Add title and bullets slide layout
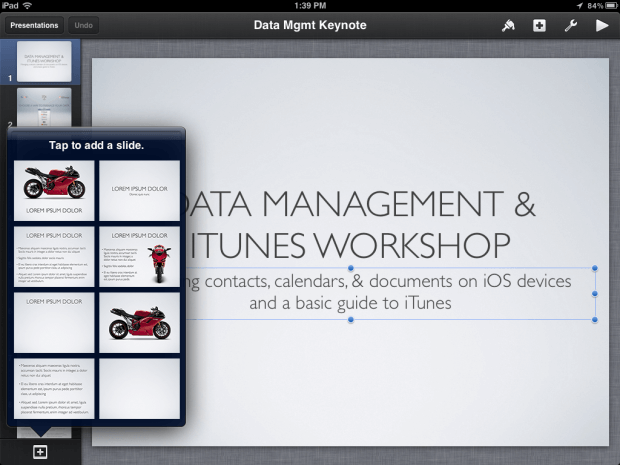The height and width of the screenshot is (465, 620). tap(55, 256)
